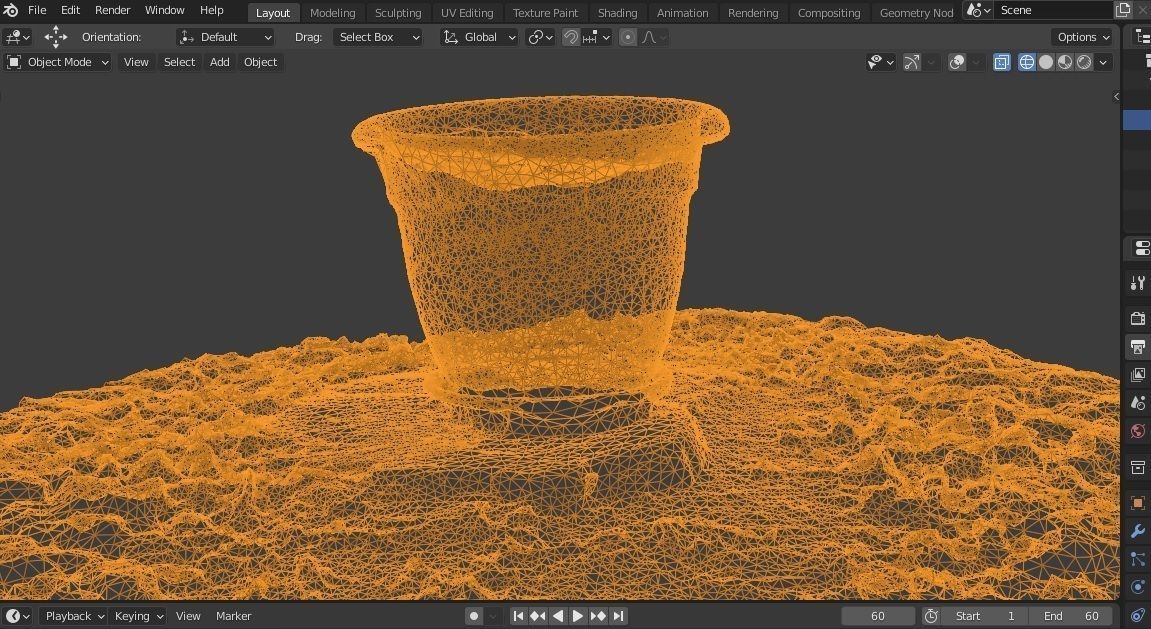Open the World properties tab icon
1151x629 pixels.
1138,431
